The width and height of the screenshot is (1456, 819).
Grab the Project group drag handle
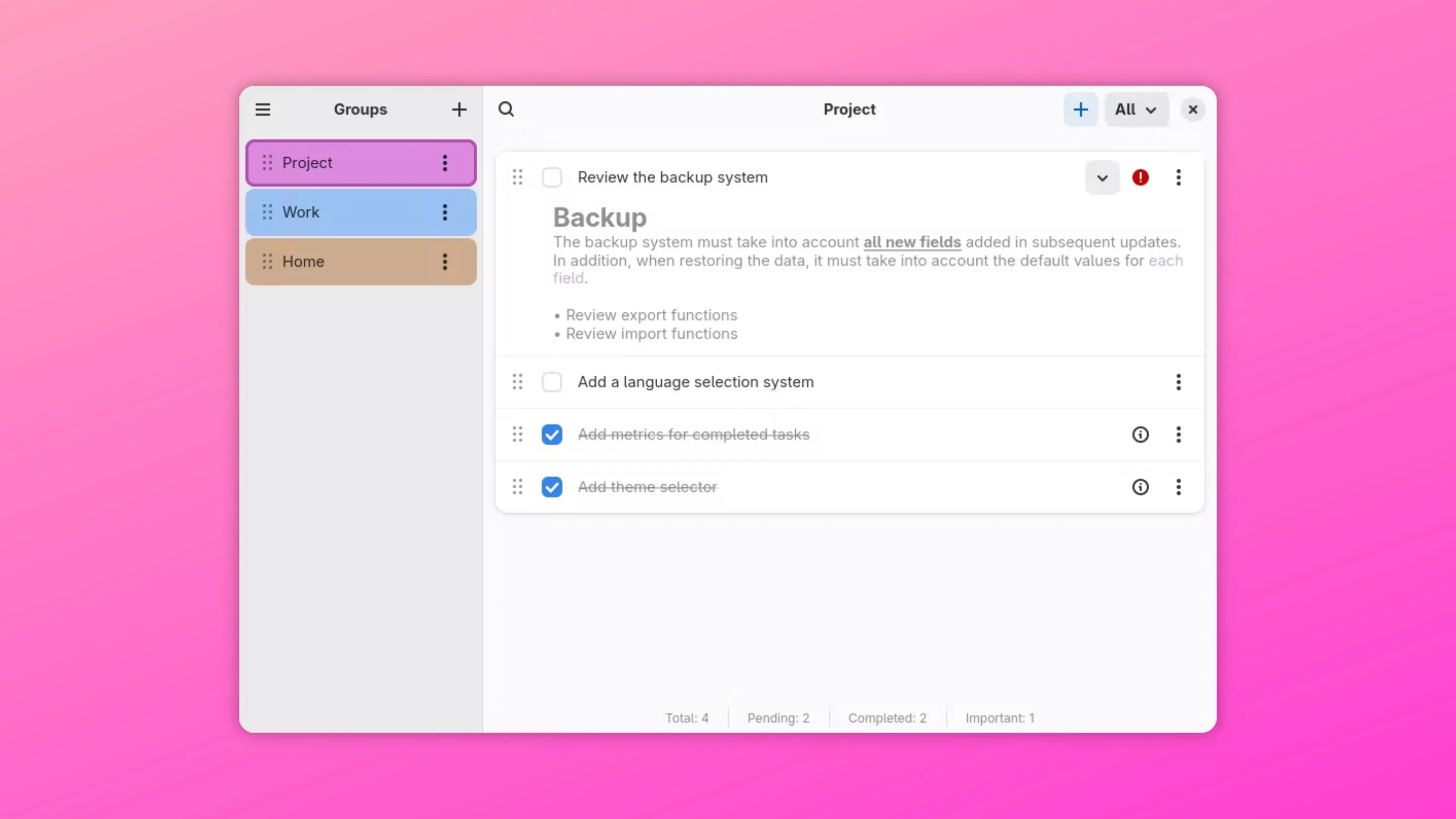click(x=267, y=163)
